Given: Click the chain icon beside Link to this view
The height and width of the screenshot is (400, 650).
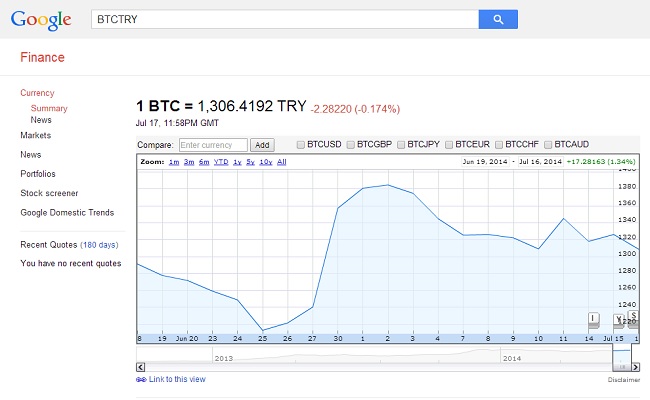Looking at the screenshot, I should coord(141,379).
